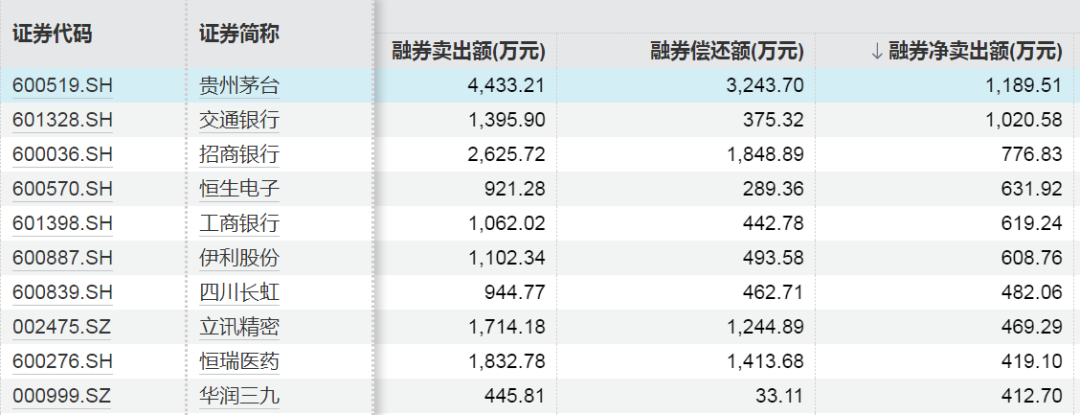This screenshot has width=1080, height=415.
Task: Click the value 921.28 in 恒生电子 row
Action: click(x=515, y=189)
